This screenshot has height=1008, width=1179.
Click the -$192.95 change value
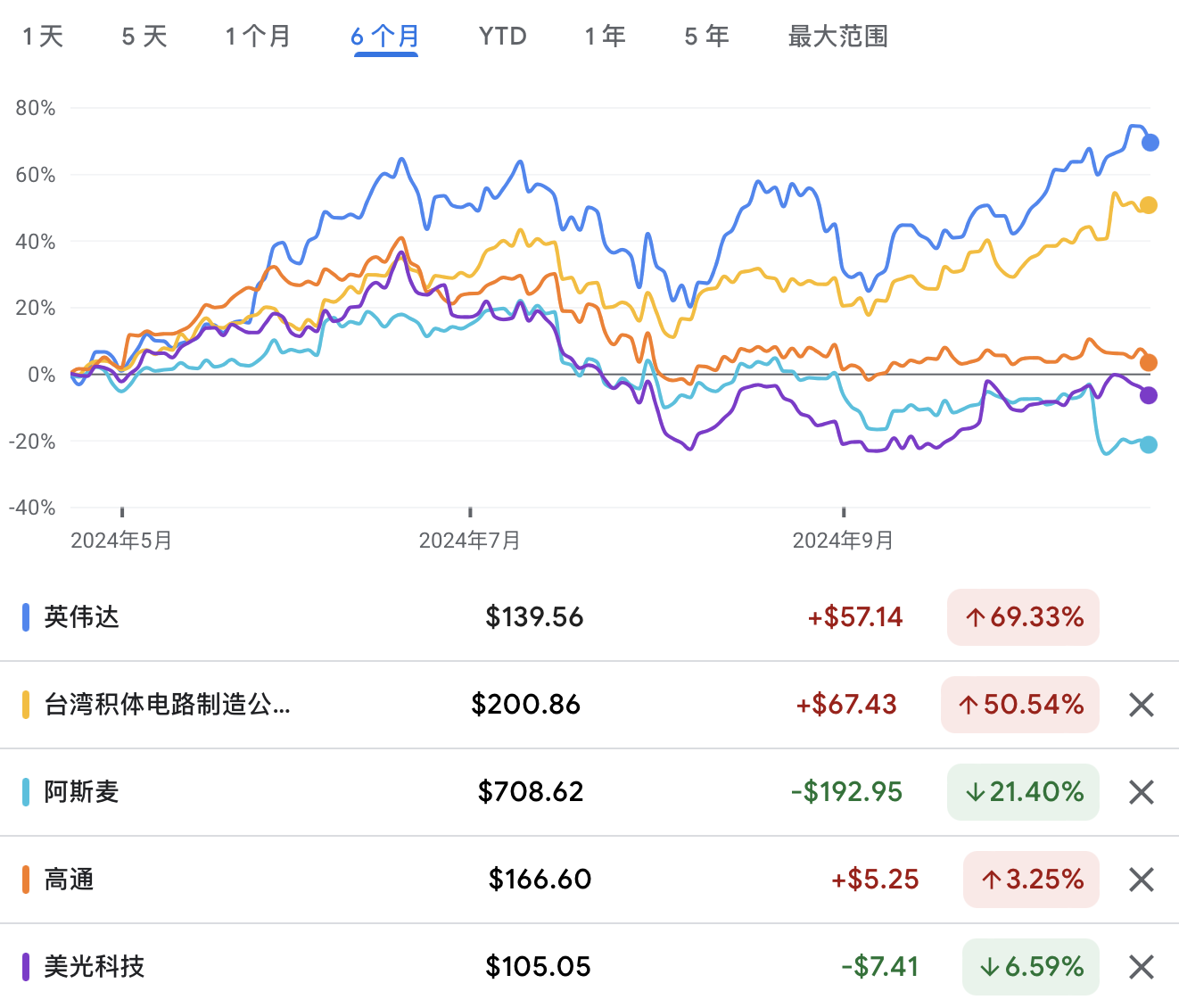point(847,792)
